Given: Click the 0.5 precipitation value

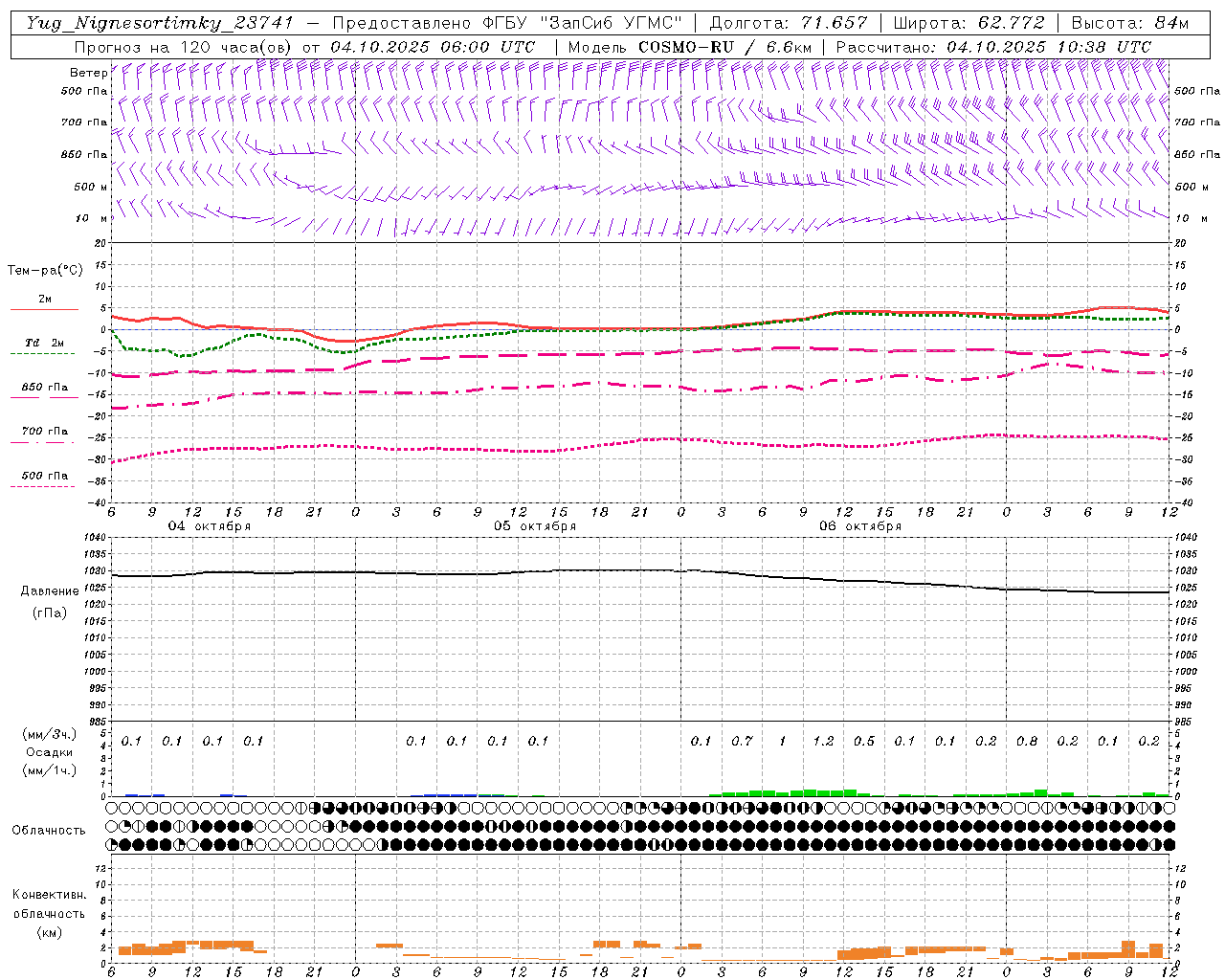Looking at the screenshot, I should point(864,741).
